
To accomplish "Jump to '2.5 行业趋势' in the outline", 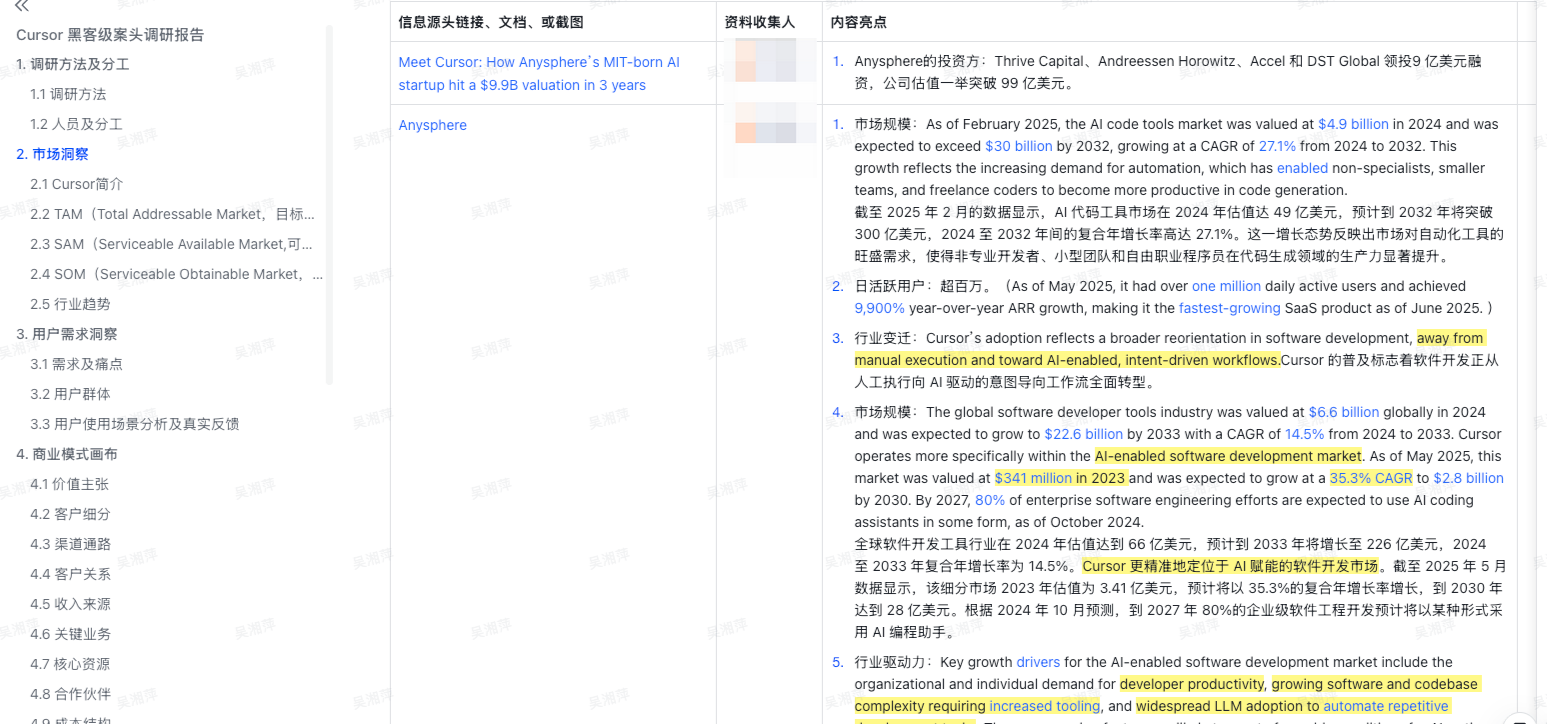I will [x=70, y=304].
